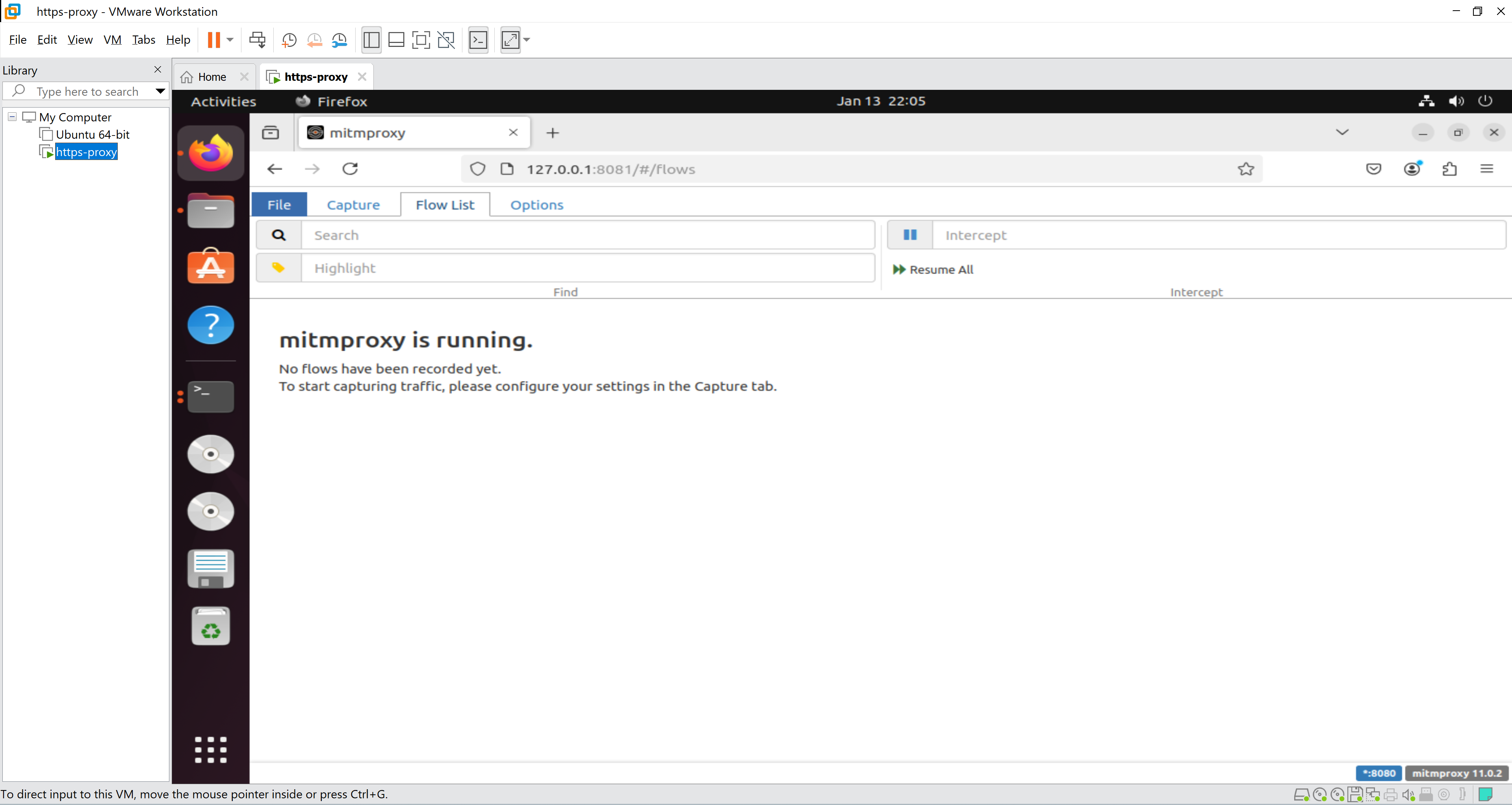Click send Ctrl+Alt+Del toolbar icon

click(257, 40)
